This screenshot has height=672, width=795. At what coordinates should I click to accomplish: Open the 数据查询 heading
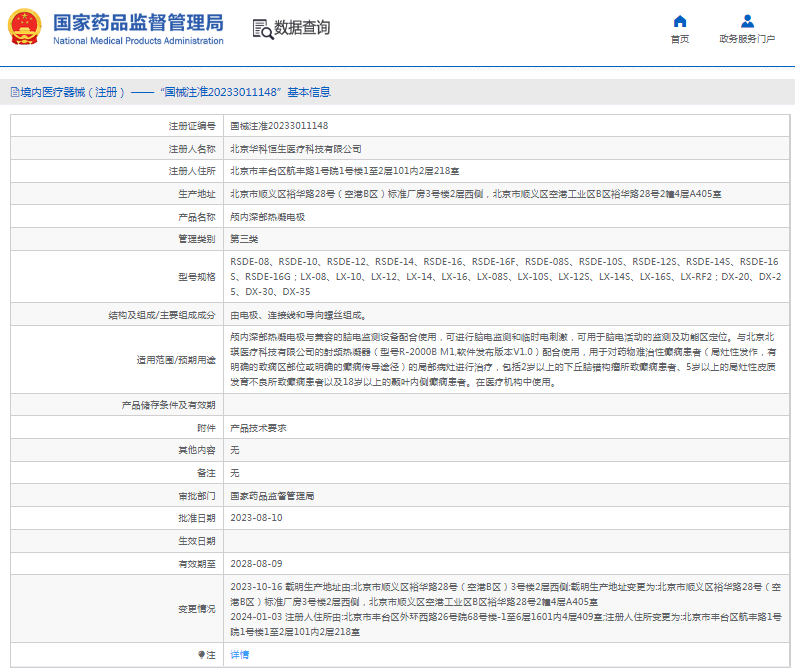click(x=302, y=27)
